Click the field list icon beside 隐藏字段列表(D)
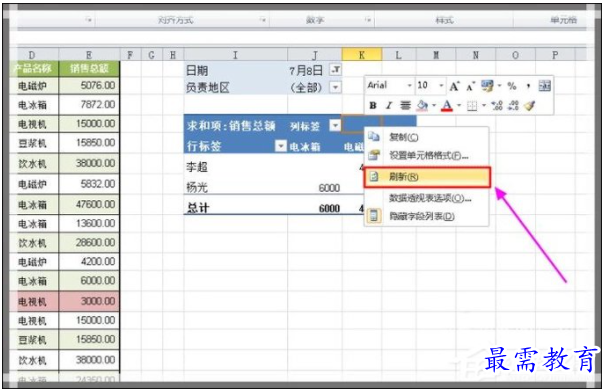Screen dimensions: 606x391 click(374, 216)
